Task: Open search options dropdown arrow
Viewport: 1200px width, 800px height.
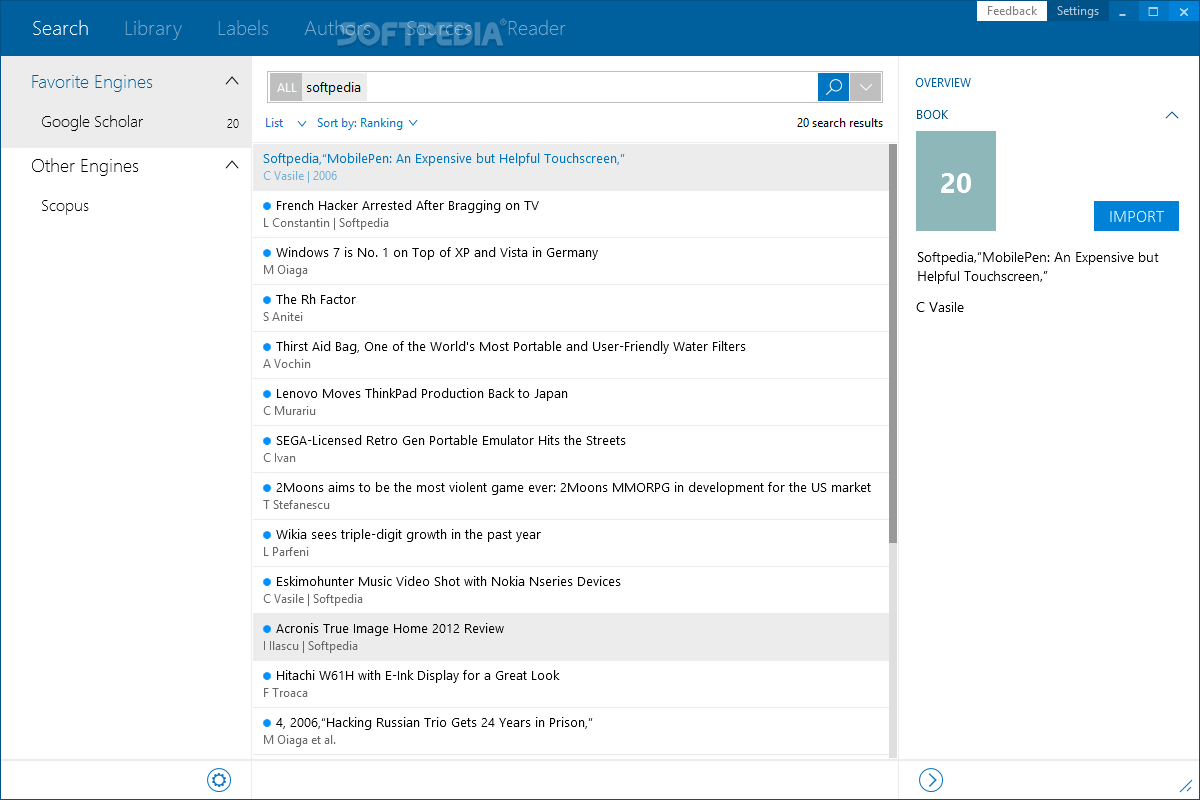Action: 866,87
